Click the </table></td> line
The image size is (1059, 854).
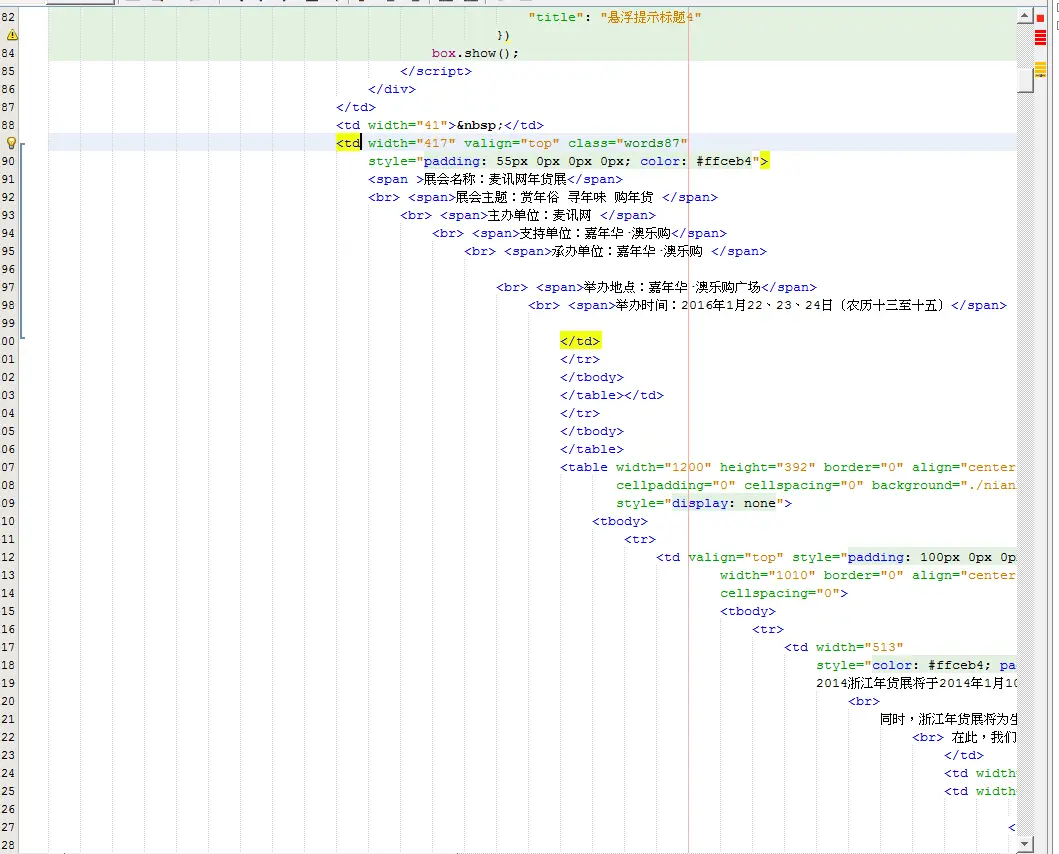612,395
